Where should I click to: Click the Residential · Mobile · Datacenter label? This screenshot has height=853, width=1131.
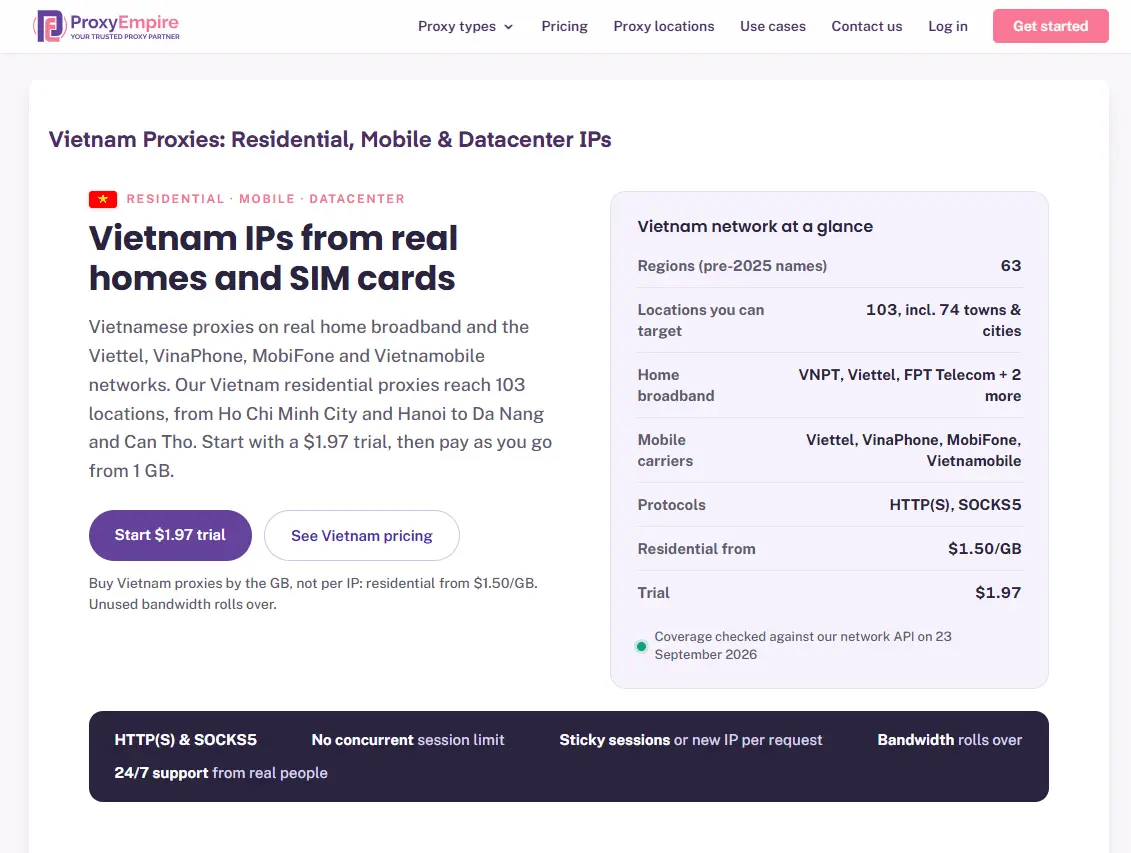pos(265,199)
